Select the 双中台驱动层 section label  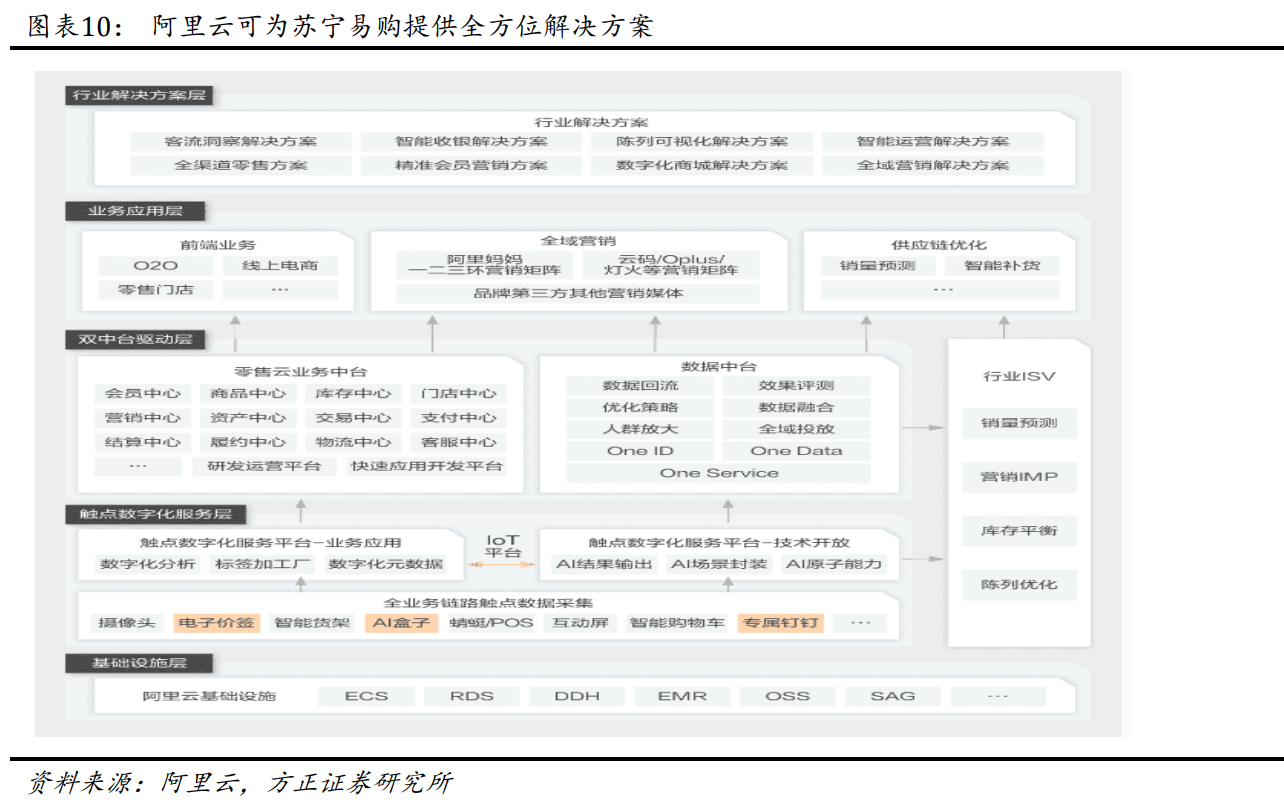tap(135, 341)
